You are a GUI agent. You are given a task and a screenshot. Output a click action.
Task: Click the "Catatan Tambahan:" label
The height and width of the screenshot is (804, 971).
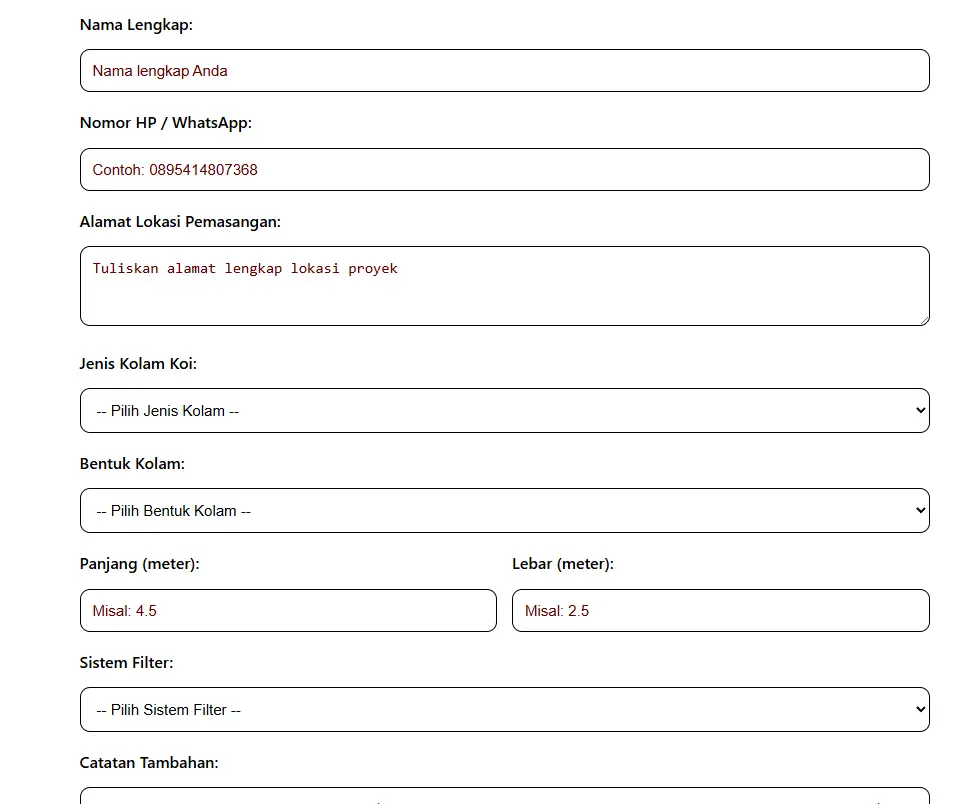[x=149, y=763]
